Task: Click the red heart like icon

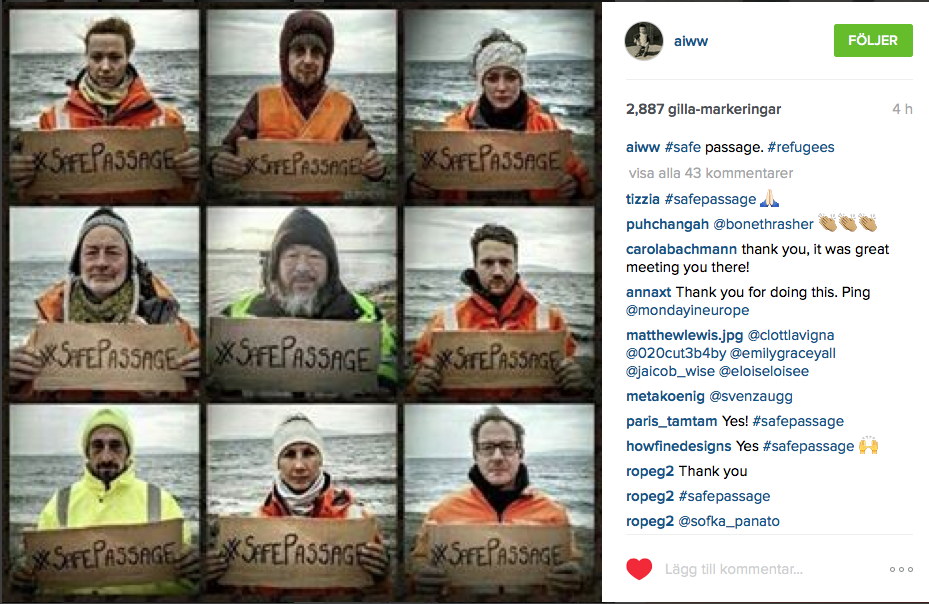Action: (x=639, y=569)
